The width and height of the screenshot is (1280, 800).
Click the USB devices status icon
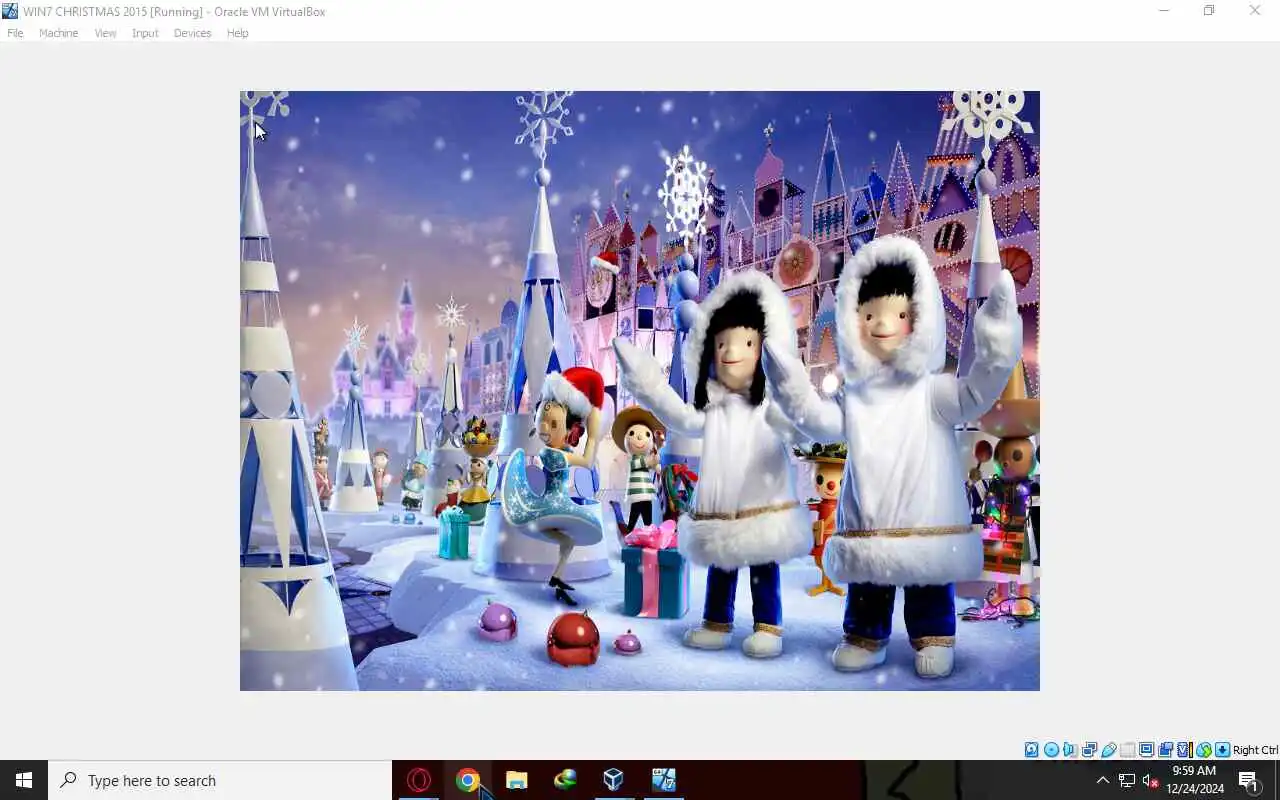click(1108, 750)
